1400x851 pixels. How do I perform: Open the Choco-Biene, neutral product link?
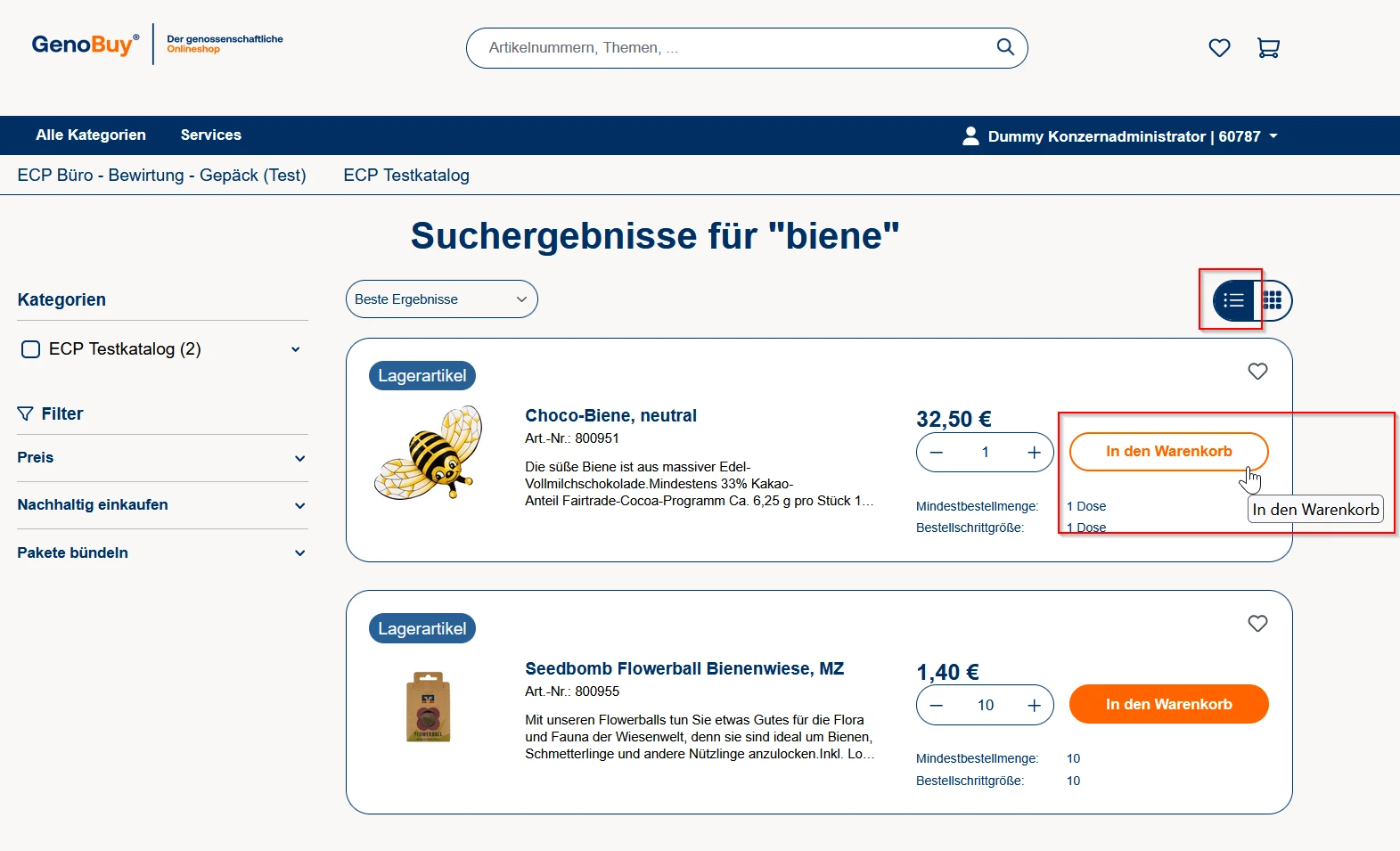[610, 415]
